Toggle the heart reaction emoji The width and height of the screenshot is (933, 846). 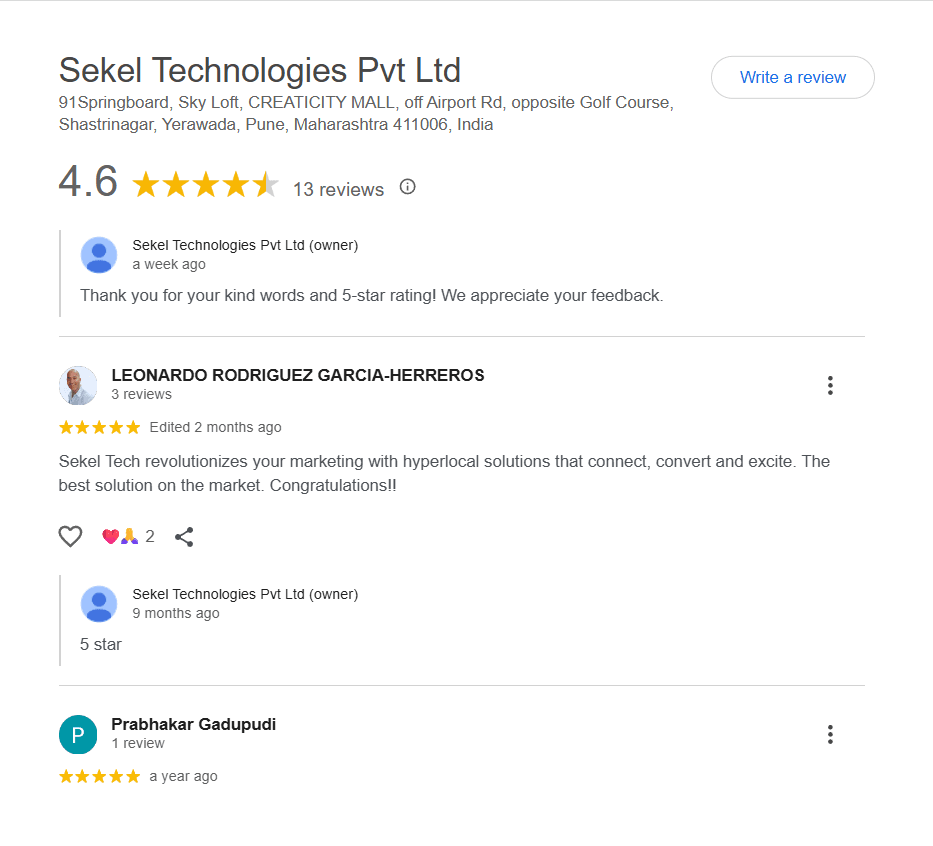coord(112,536)
